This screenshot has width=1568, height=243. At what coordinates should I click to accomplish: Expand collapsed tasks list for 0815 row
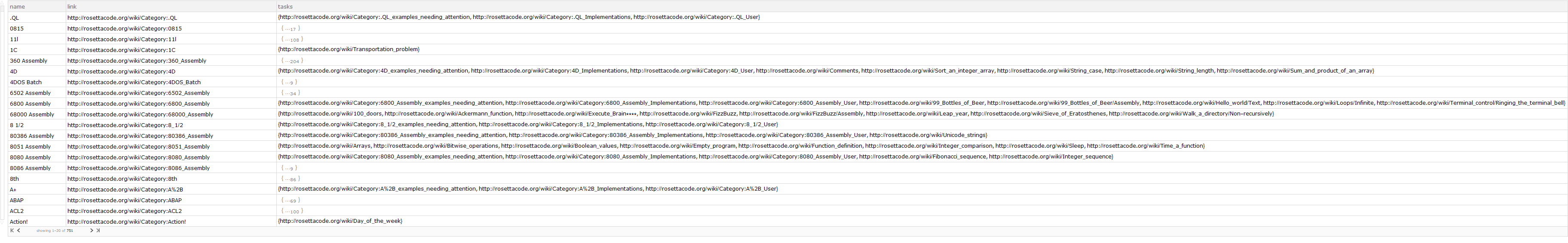tap(291, 29)
